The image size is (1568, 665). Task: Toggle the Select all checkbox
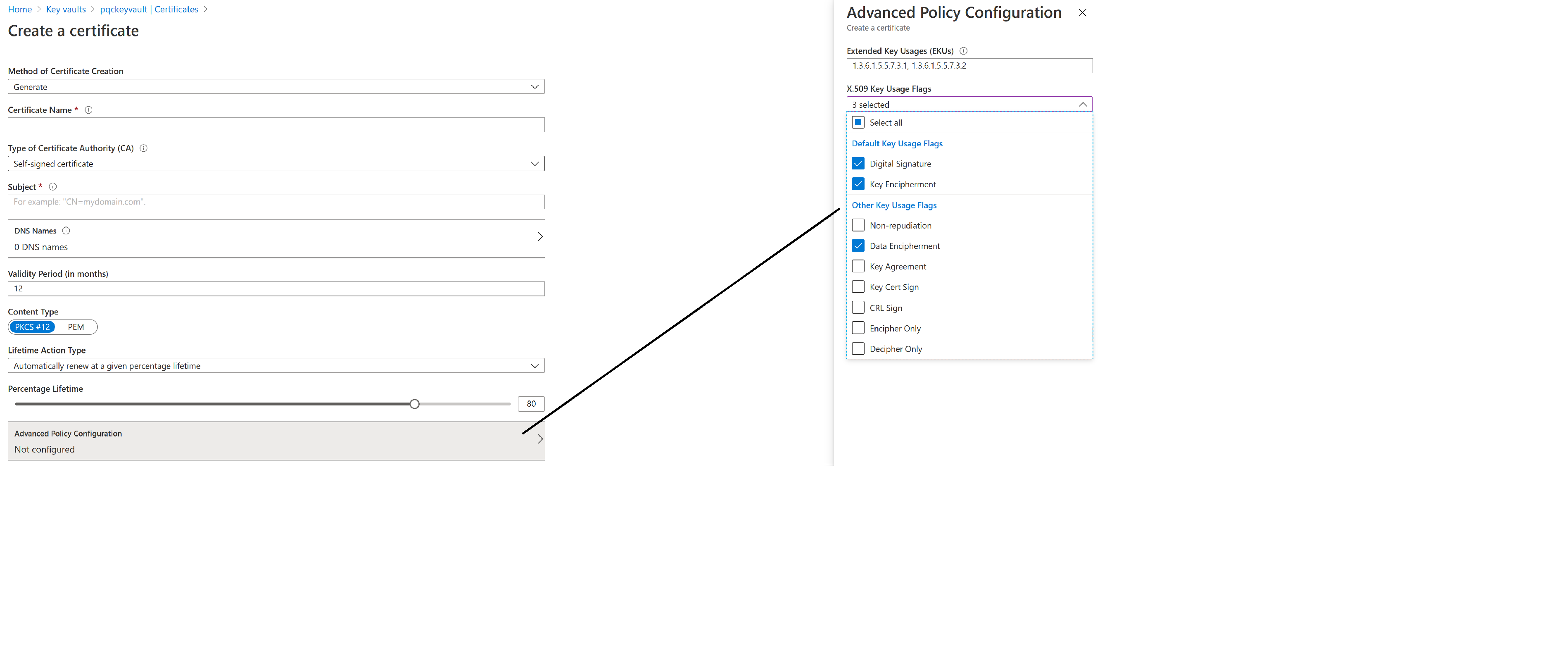click(x=858, y=122)
